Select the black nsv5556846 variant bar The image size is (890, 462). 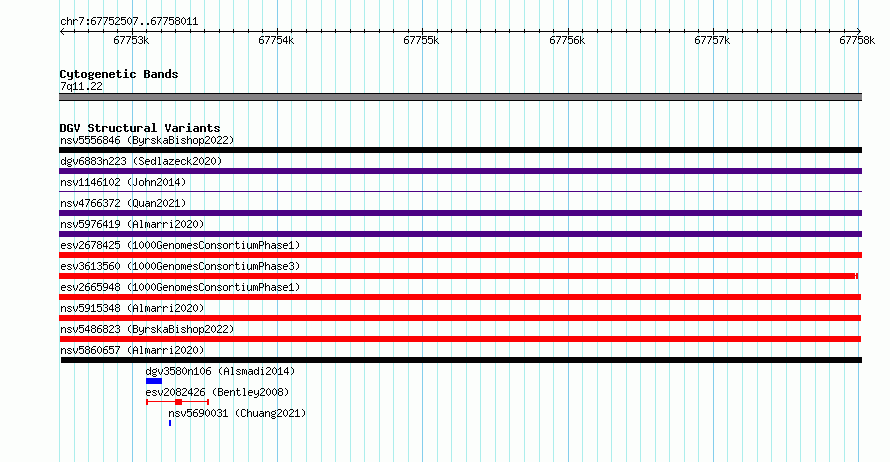[460, 150]
